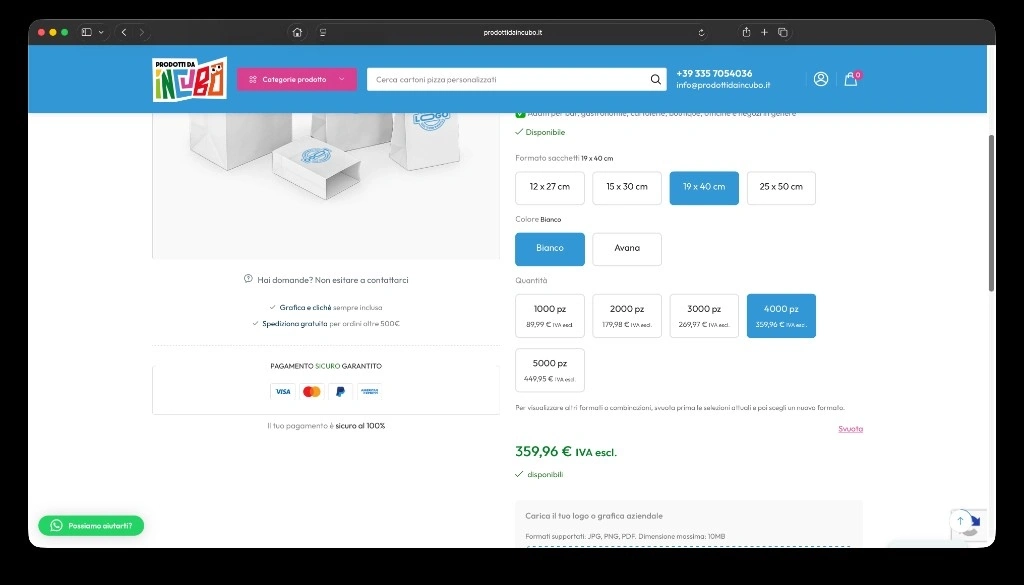This screenshot has width=1024, height=585.
Task: Click the paper bags product image
Action: [326, 185]
